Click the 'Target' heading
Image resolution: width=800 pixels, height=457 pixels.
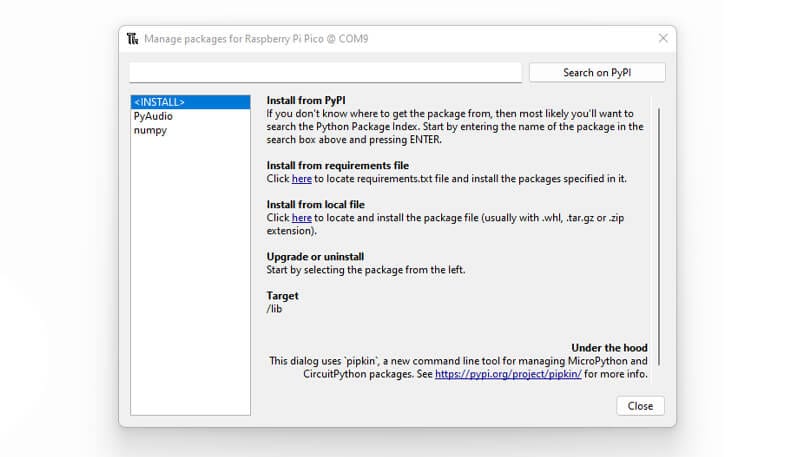(x=282, y=296)
